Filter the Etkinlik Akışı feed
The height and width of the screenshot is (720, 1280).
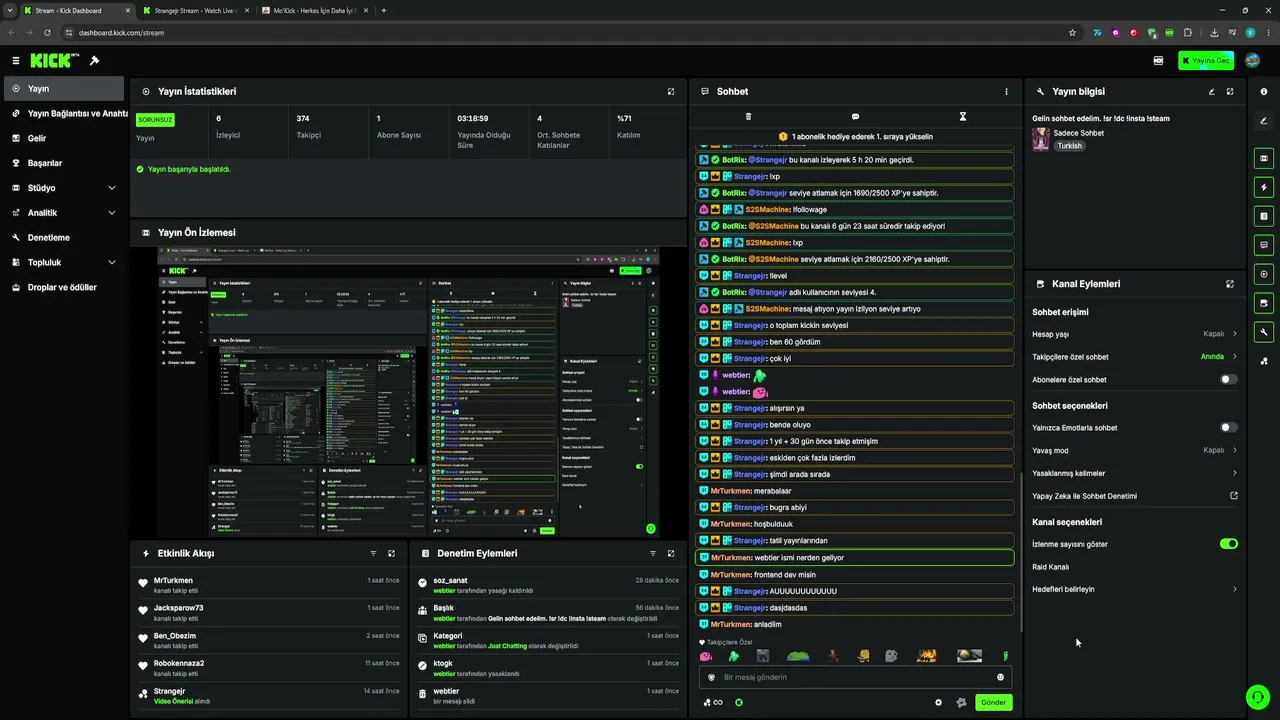tap(373, 553)
